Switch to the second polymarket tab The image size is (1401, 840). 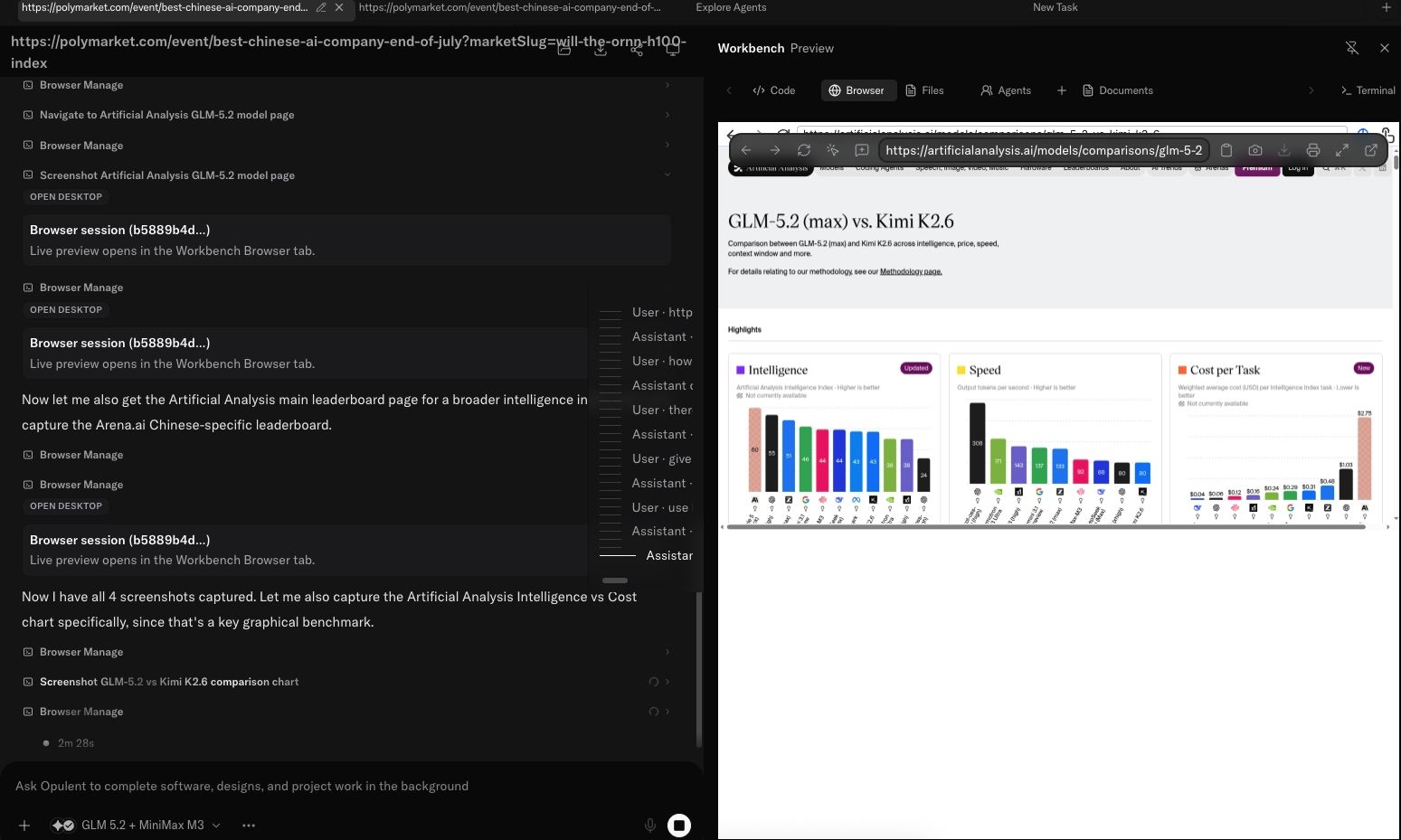[509, 7]
